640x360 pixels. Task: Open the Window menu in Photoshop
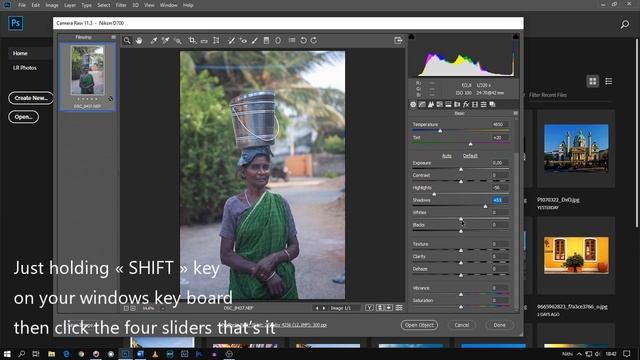tap(168, 5)
